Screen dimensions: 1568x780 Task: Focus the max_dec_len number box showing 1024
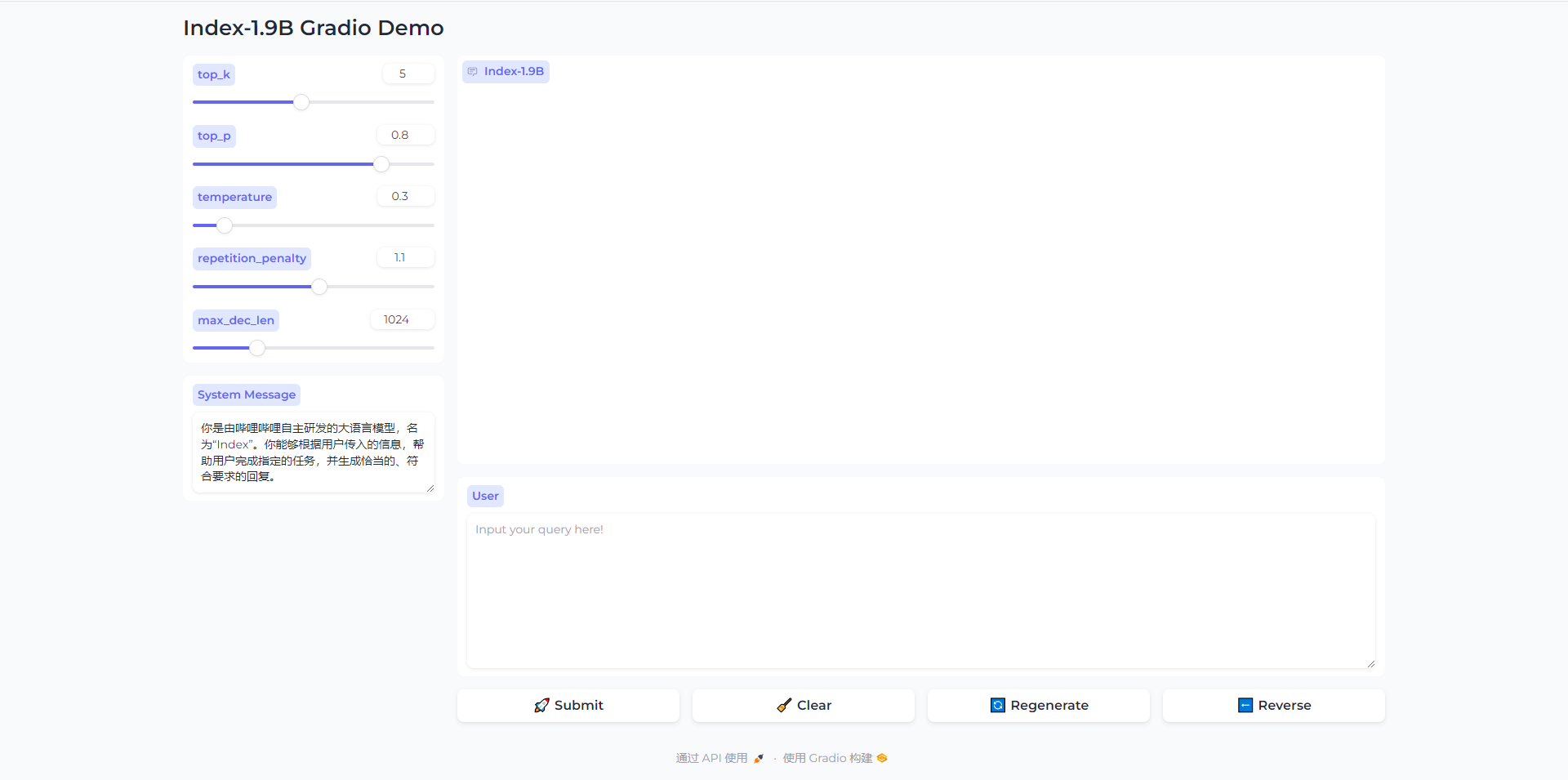click(403, 319)
